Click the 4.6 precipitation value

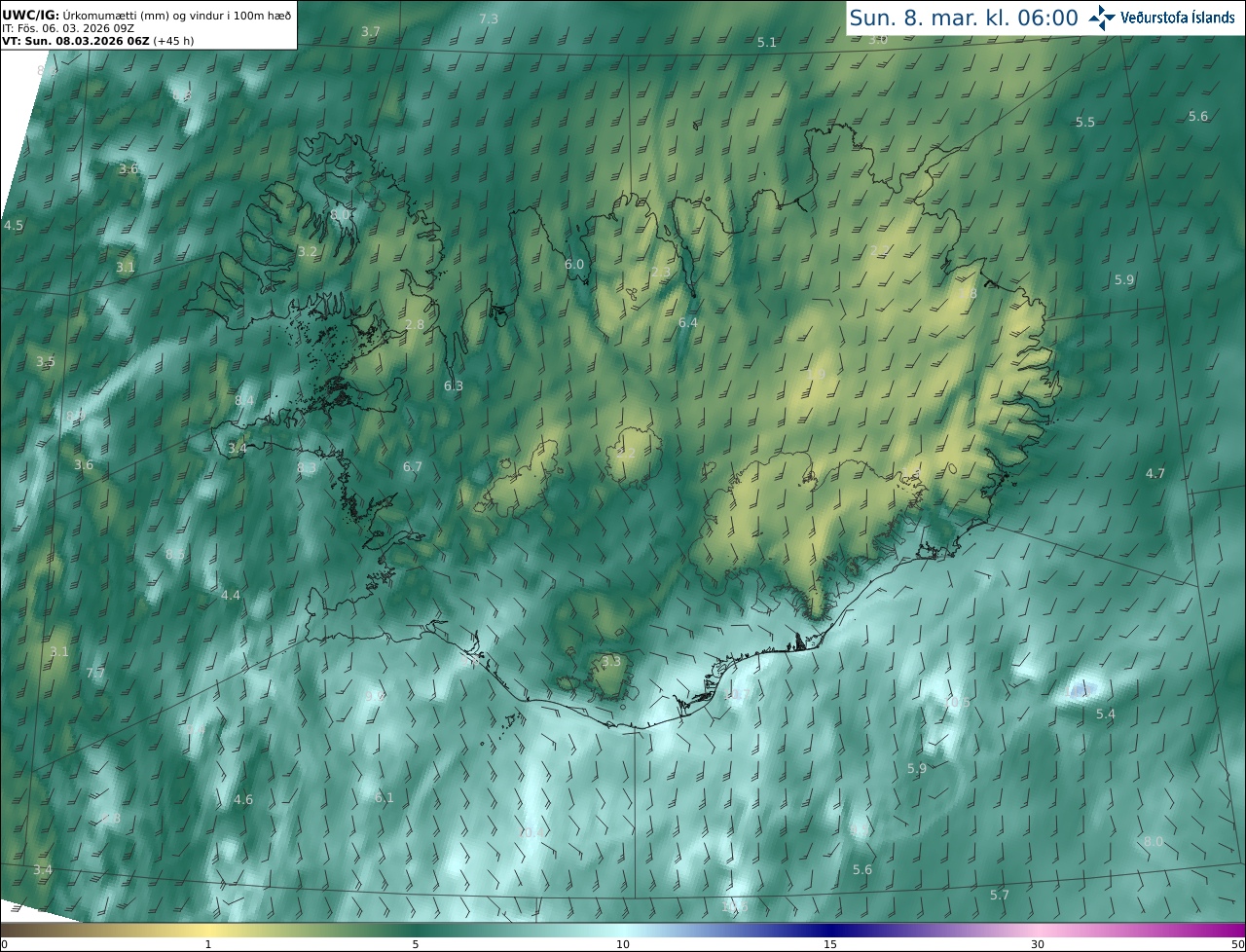243,800
